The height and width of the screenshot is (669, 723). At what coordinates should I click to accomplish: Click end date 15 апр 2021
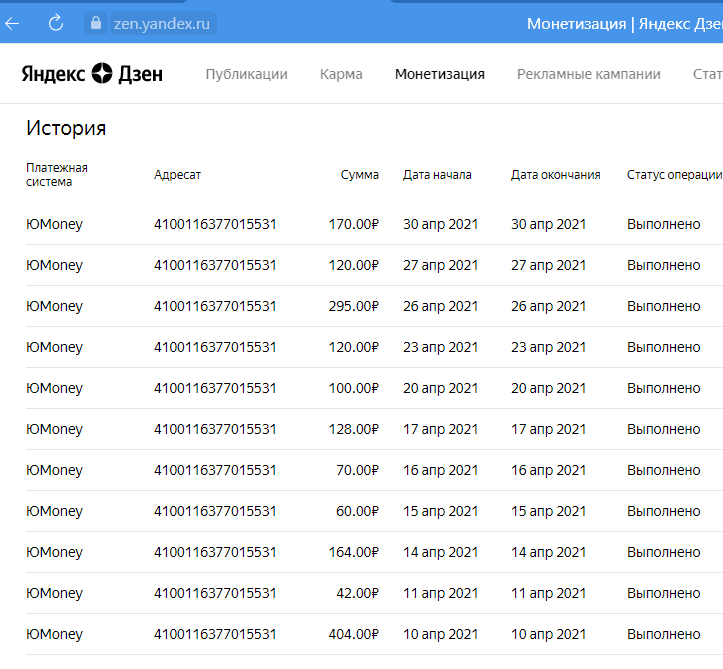pos(548,512)
